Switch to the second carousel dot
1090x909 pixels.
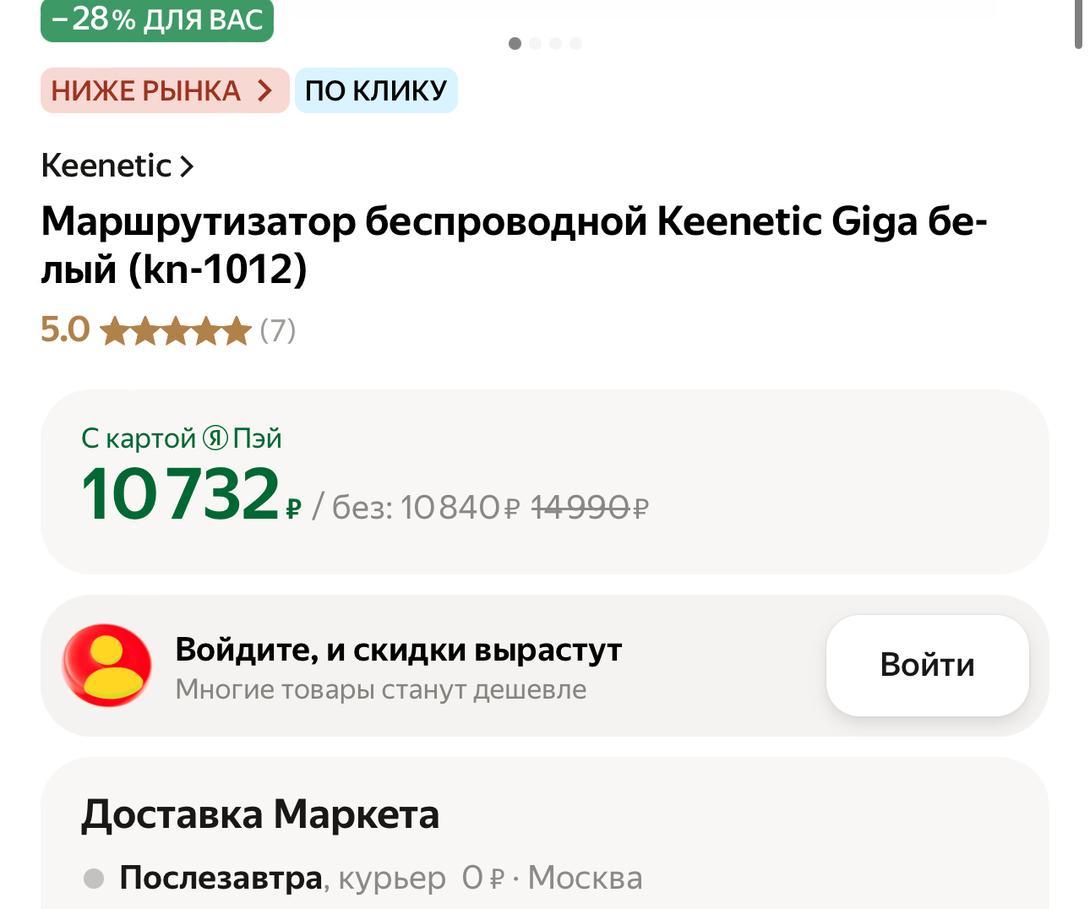click(536, 43)
